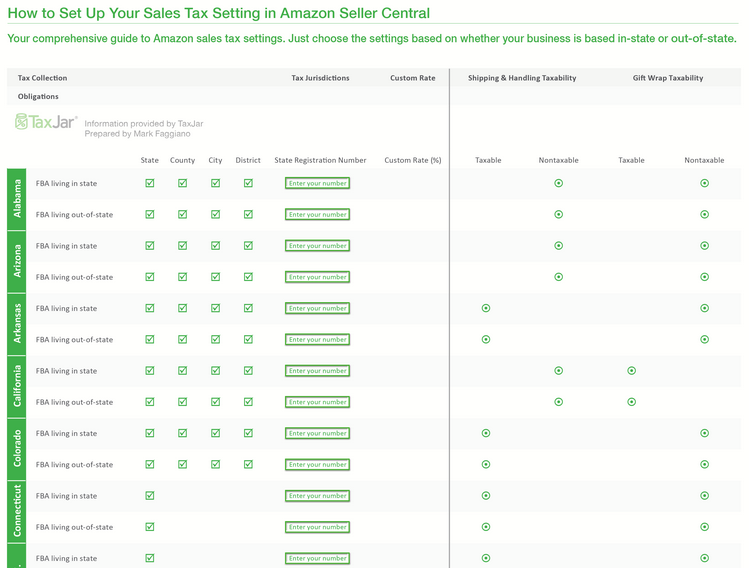Select shipping Taxable for Connecticut in-state row
The image size is (749, 568).
486,496
